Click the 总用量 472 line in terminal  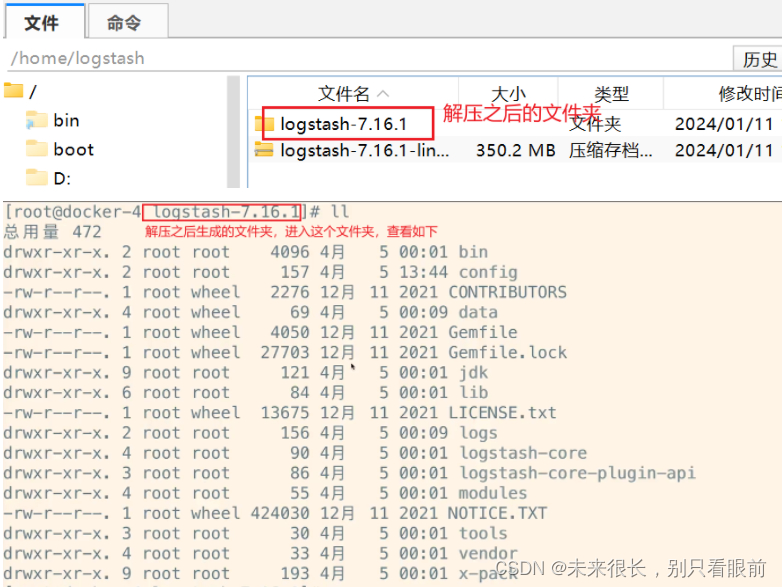point(52,232)
